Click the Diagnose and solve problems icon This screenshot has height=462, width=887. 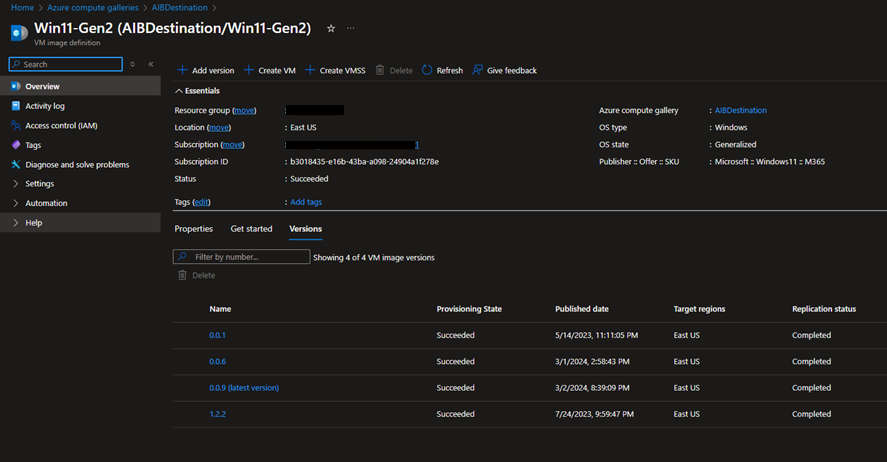click(16, 165)
